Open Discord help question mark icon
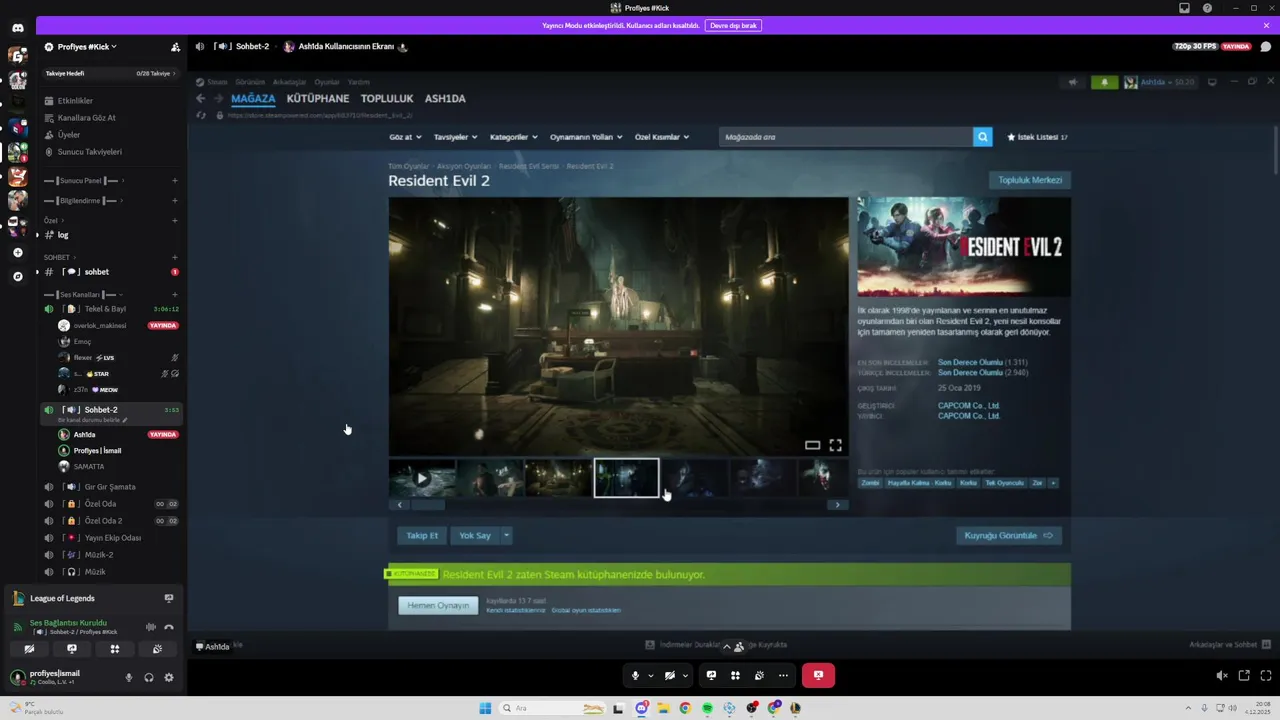Image resolution: width=1280 pixels, height=720 pixels. click(x=1207, y=8)
